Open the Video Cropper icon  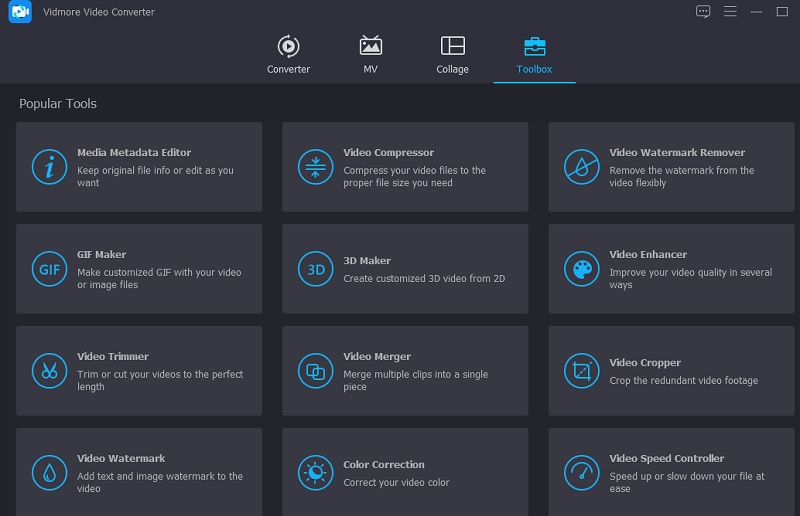(581, 371)
